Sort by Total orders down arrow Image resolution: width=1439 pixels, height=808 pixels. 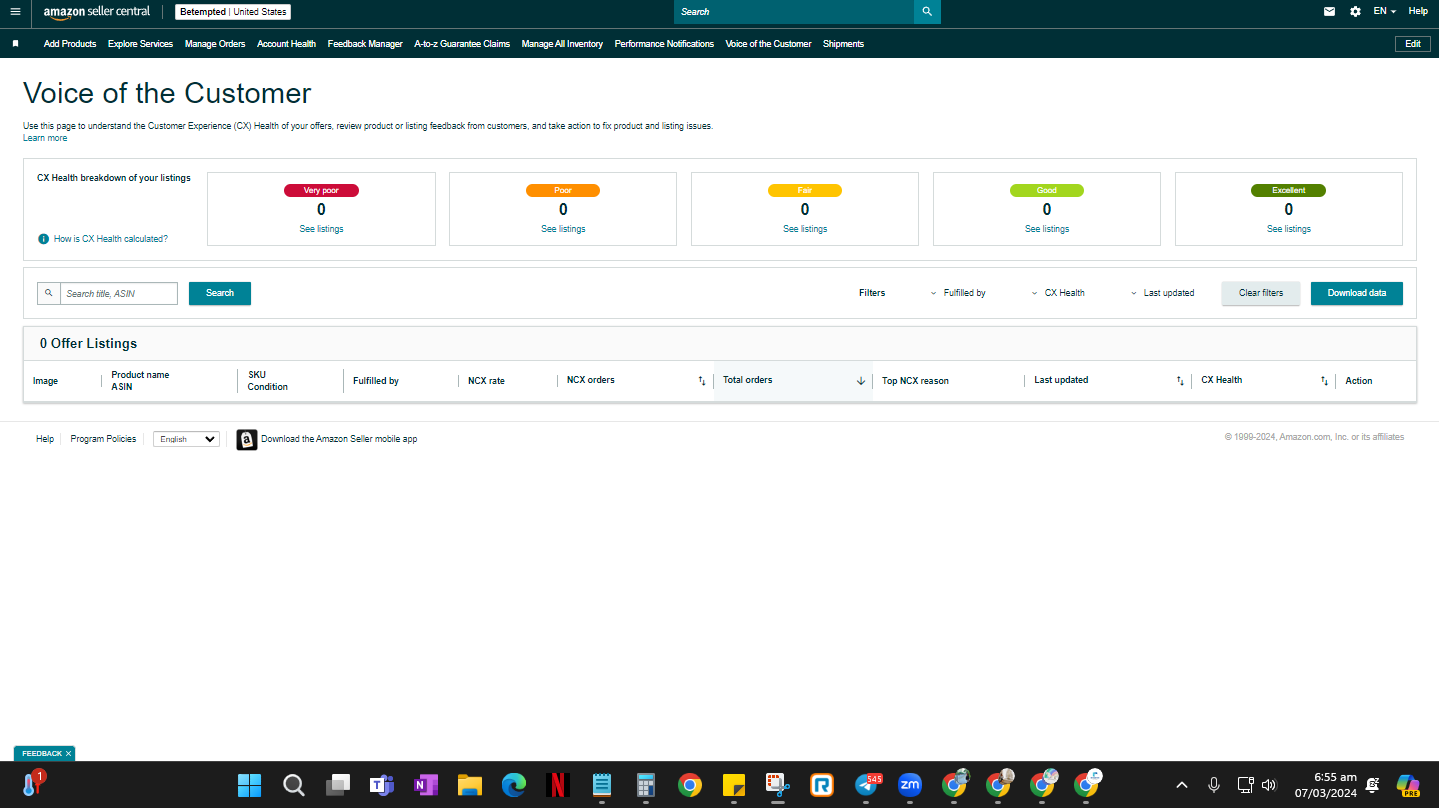(861, 381)
